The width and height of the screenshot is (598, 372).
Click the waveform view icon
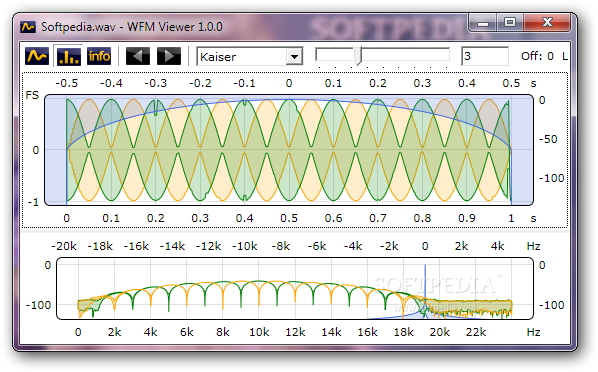point(37,56)
